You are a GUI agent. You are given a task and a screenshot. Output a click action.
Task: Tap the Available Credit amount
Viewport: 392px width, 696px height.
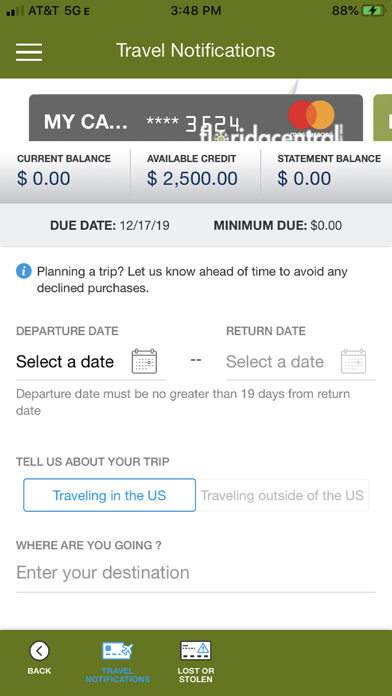[x=192, y=178]
